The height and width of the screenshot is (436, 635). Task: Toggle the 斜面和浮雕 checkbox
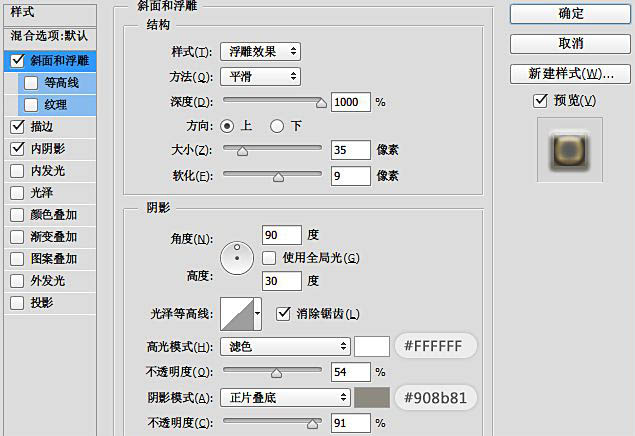click(x=17, y=61)
